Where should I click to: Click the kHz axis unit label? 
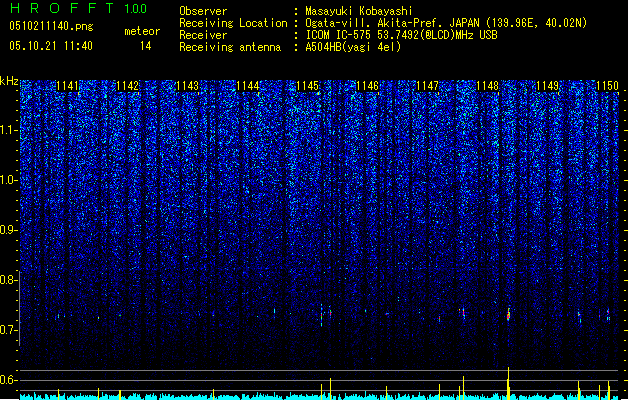(x=9, y=81)
